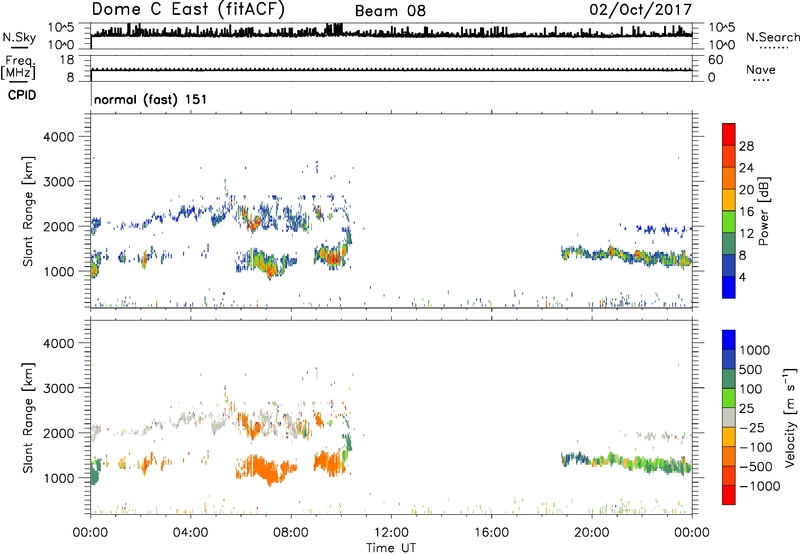Viewport: 800px width, 554px height.
Task: Click the frequency trace line in Freq. panel
Action: click(x=391, y=70)
